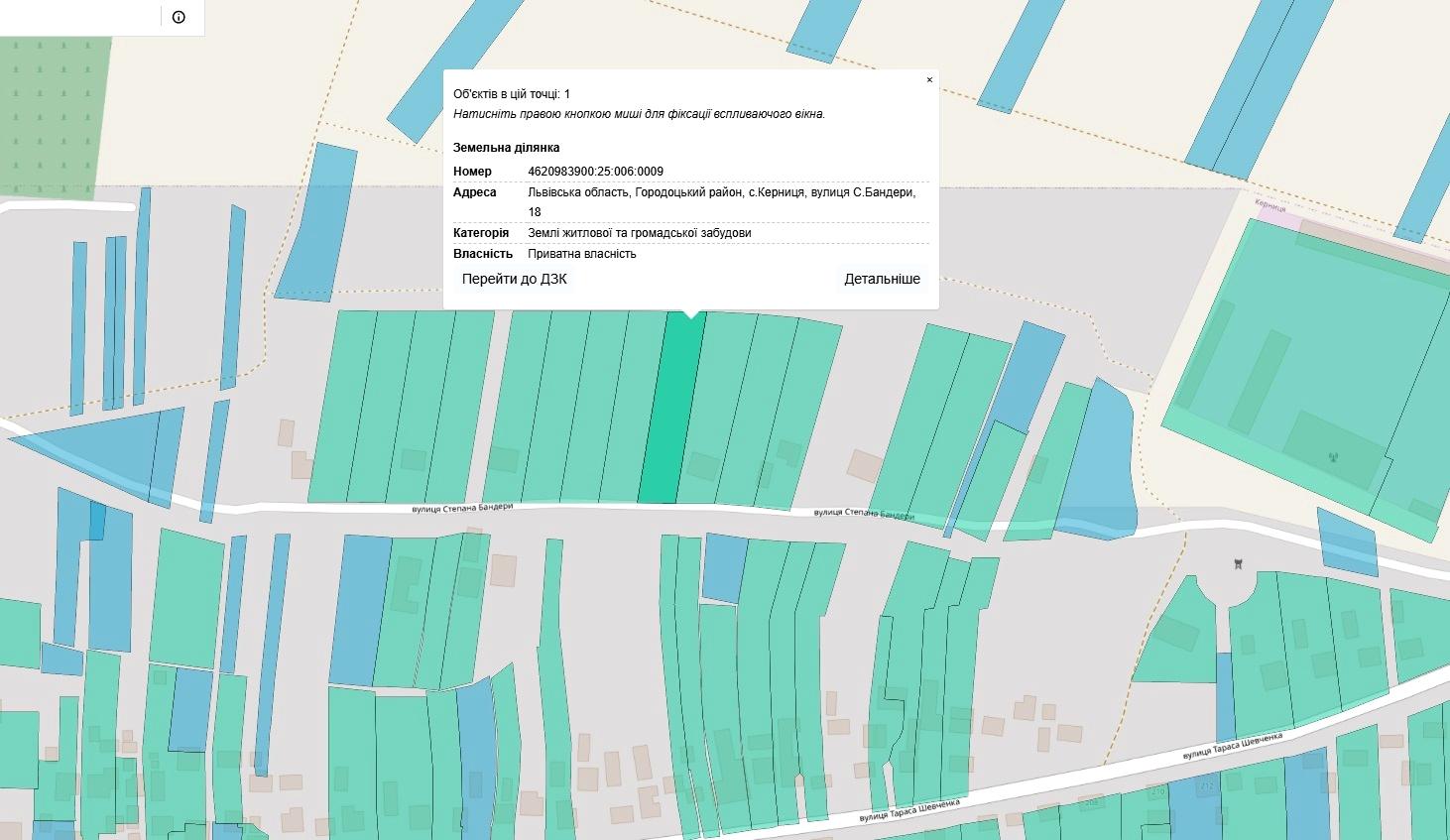Click the right "вулиця Степана Бандери" street label
The width and height of the screenshot is (1450, 840).
[863, 513]
